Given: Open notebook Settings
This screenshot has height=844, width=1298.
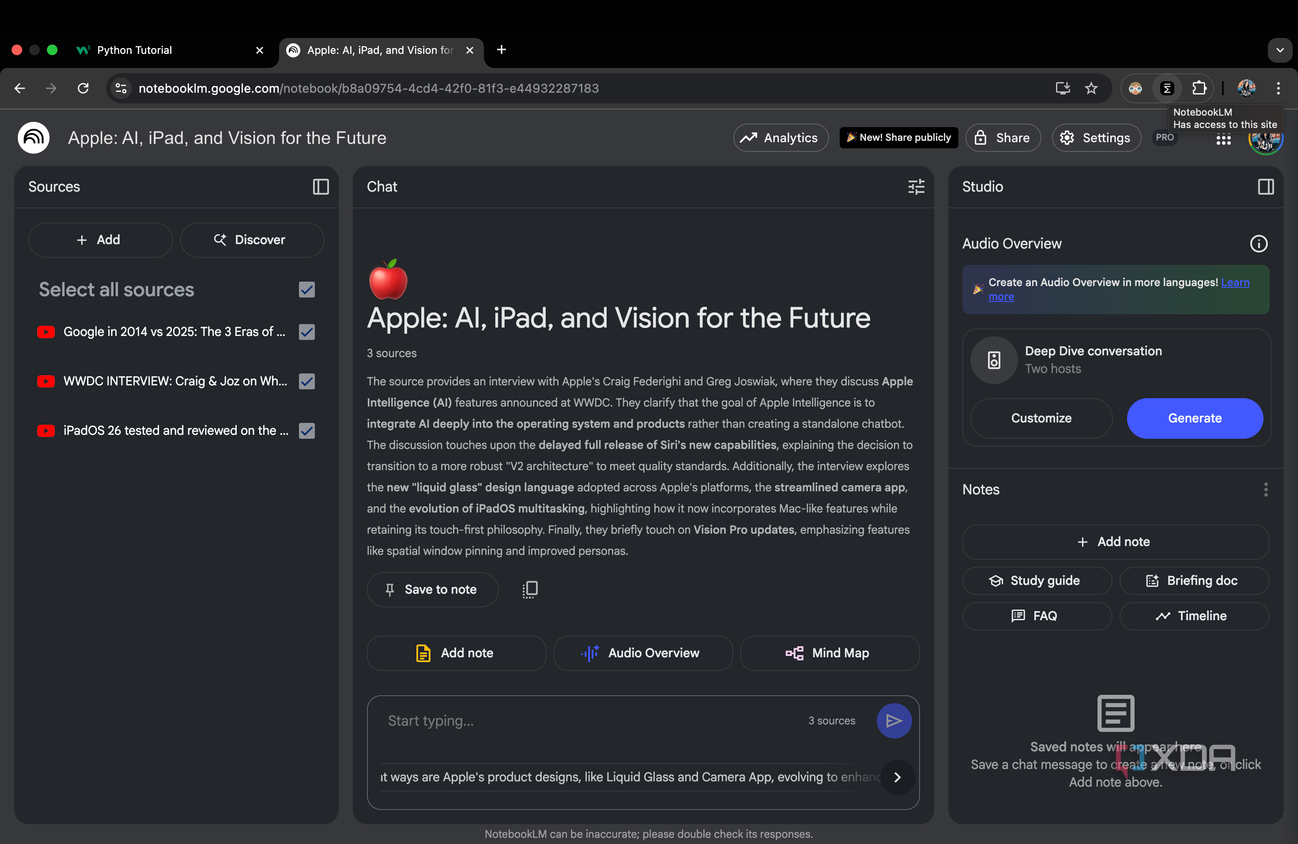Looking at the screenshot, I should pyautogui.click(x=1095, y=138).
